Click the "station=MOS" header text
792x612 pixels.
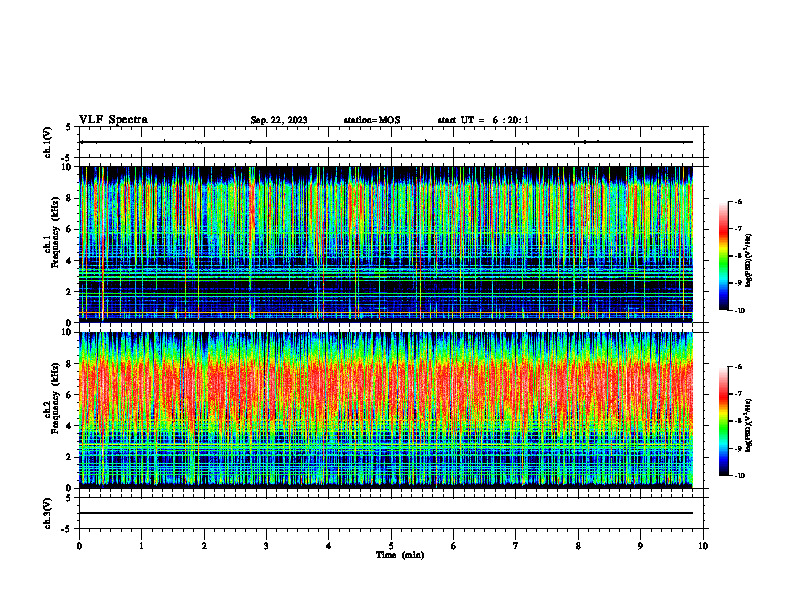pyautogui.click(x=372, y=120)
